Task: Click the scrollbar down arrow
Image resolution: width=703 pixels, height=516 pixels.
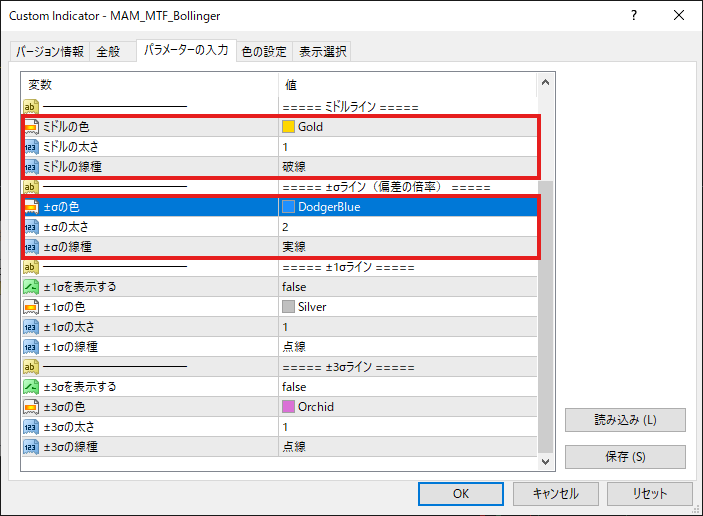Action: [x=545, y=462]
